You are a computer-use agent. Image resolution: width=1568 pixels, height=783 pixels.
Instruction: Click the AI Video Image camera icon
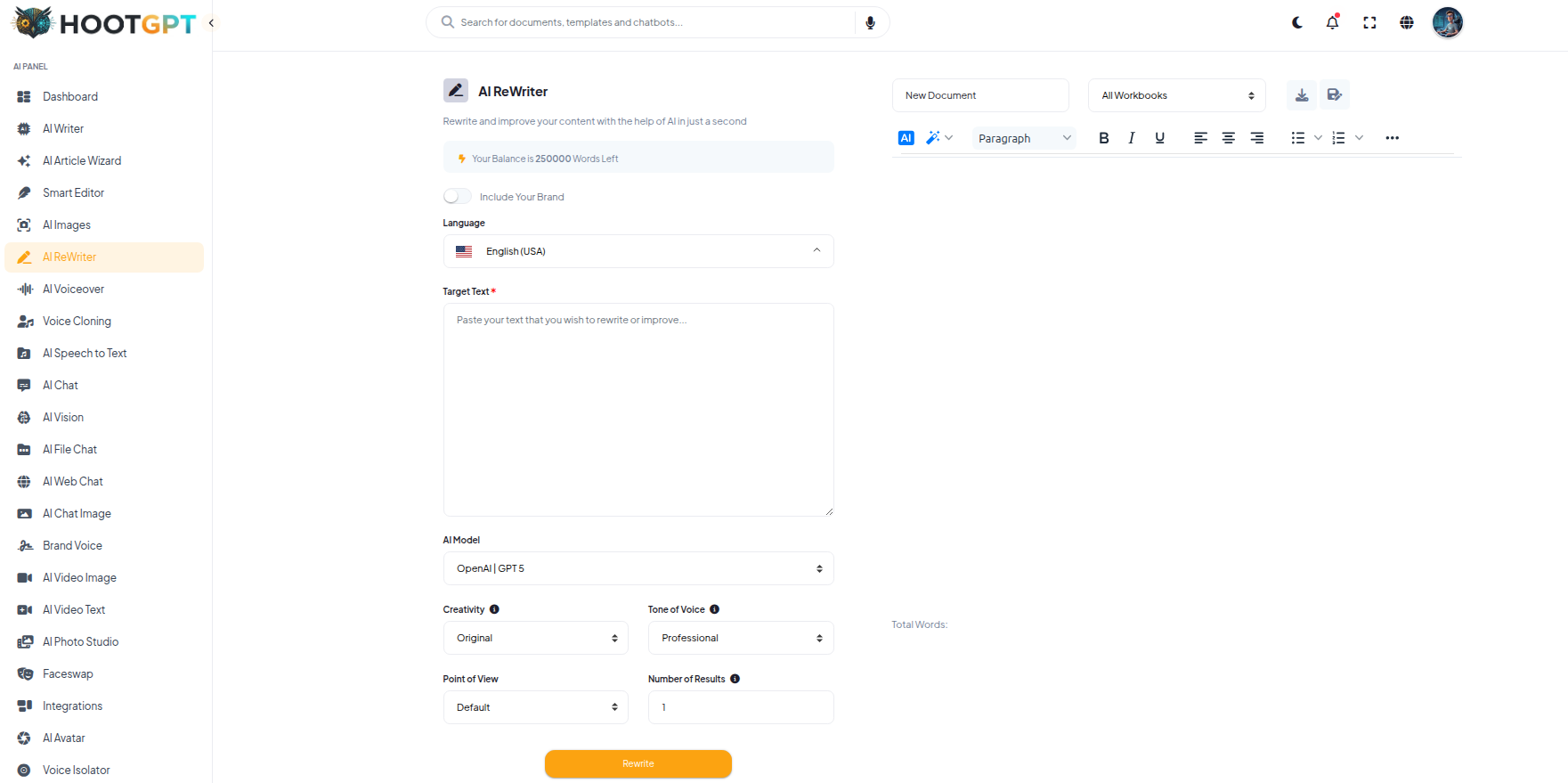tap(25, 577)
